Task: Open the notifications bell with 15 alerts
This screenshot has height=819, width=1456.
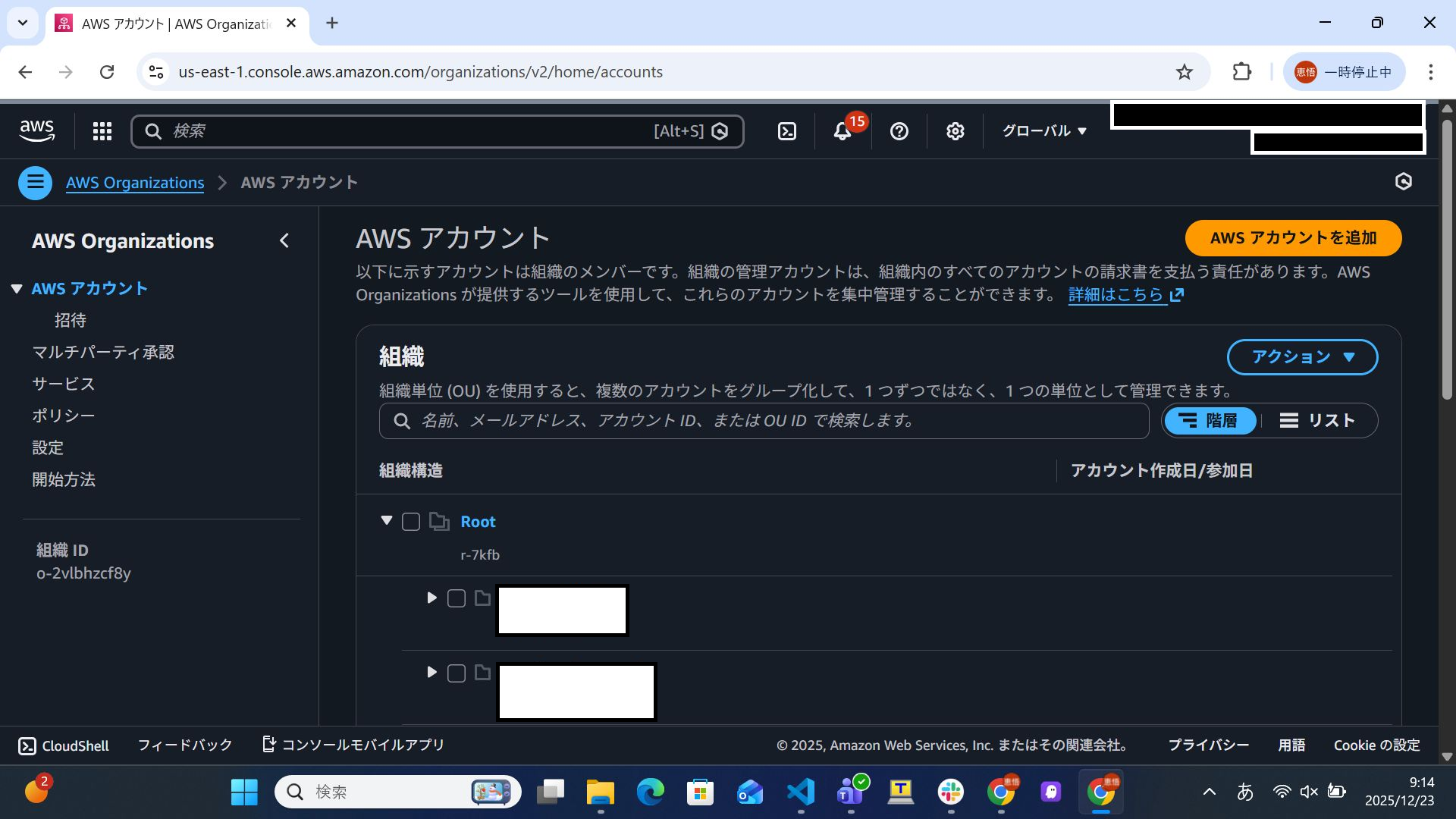Action: coord(843,131)
